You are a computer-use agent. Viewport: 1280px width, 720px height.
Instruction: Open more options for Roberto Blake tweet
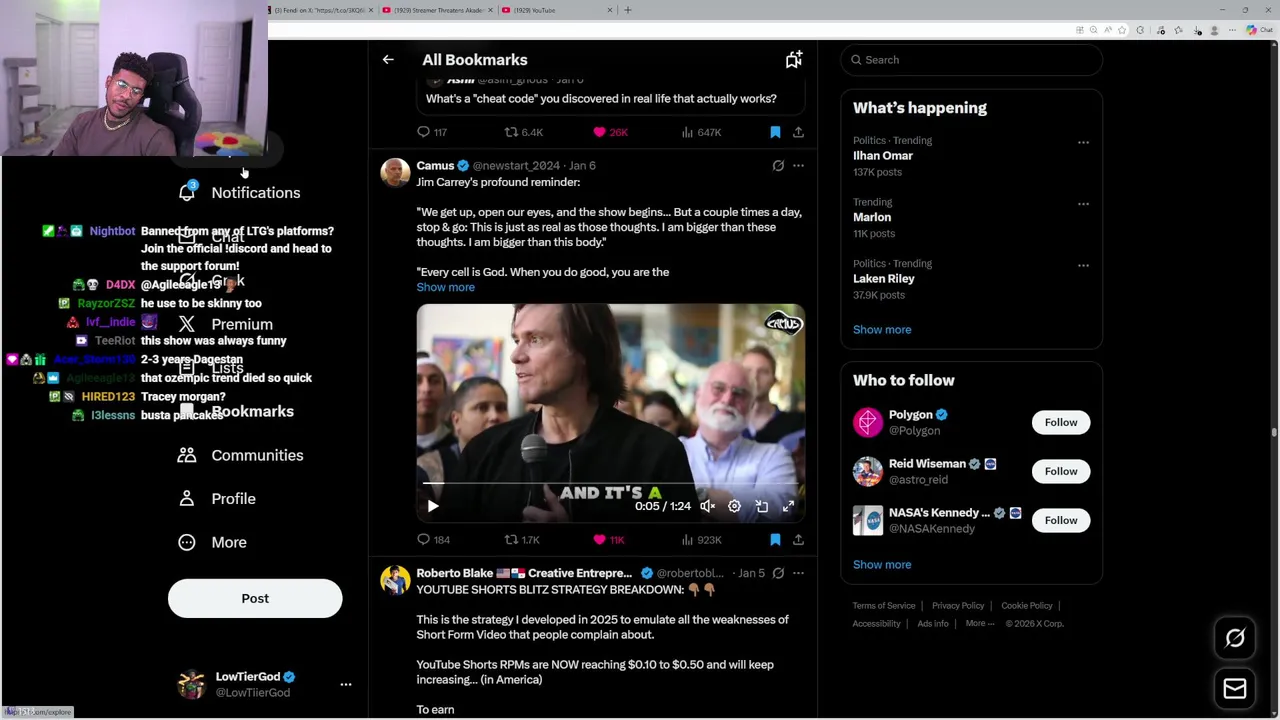[x=798, y=573]
